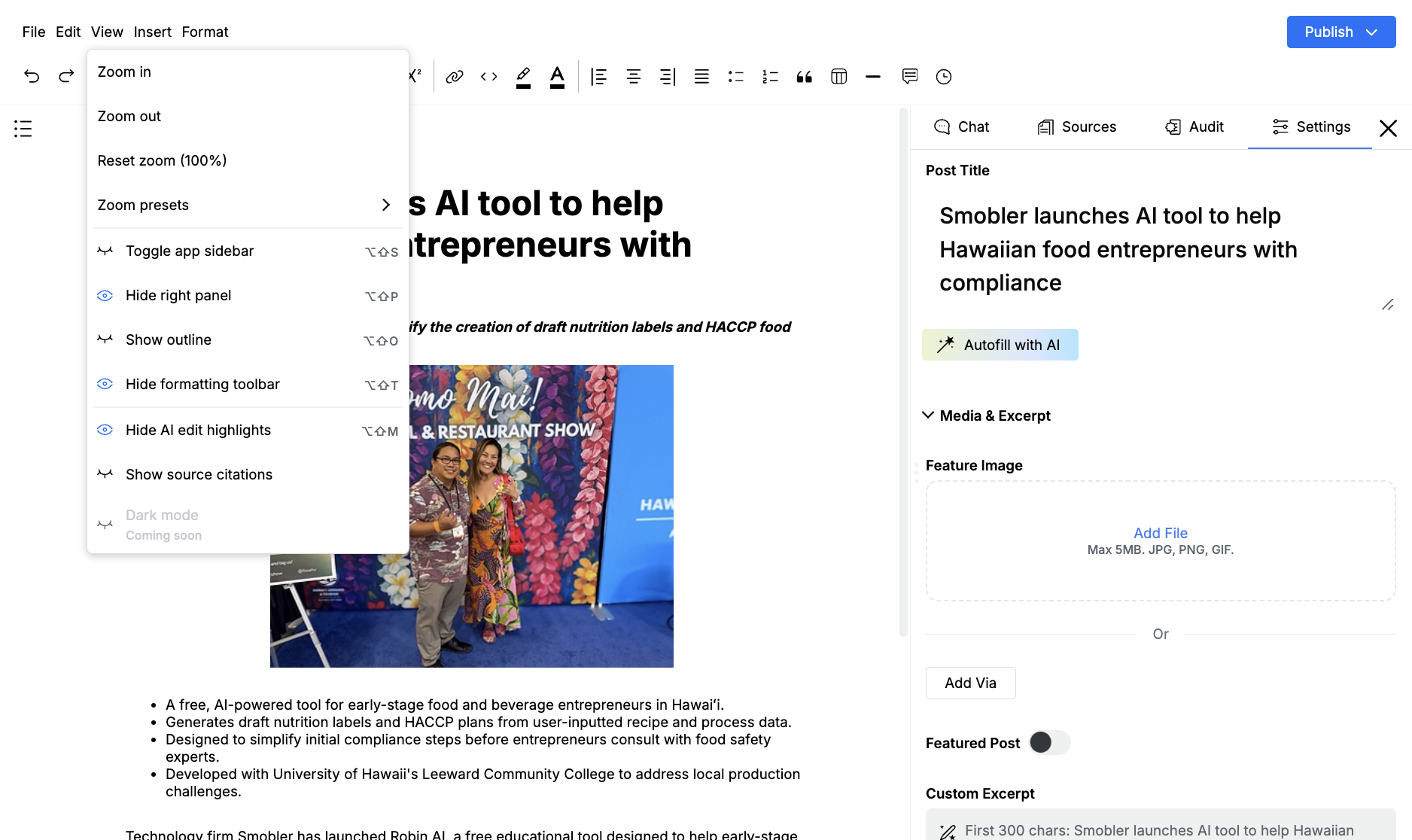Toggle app sidebar in View menu

[x=248, y=251]
